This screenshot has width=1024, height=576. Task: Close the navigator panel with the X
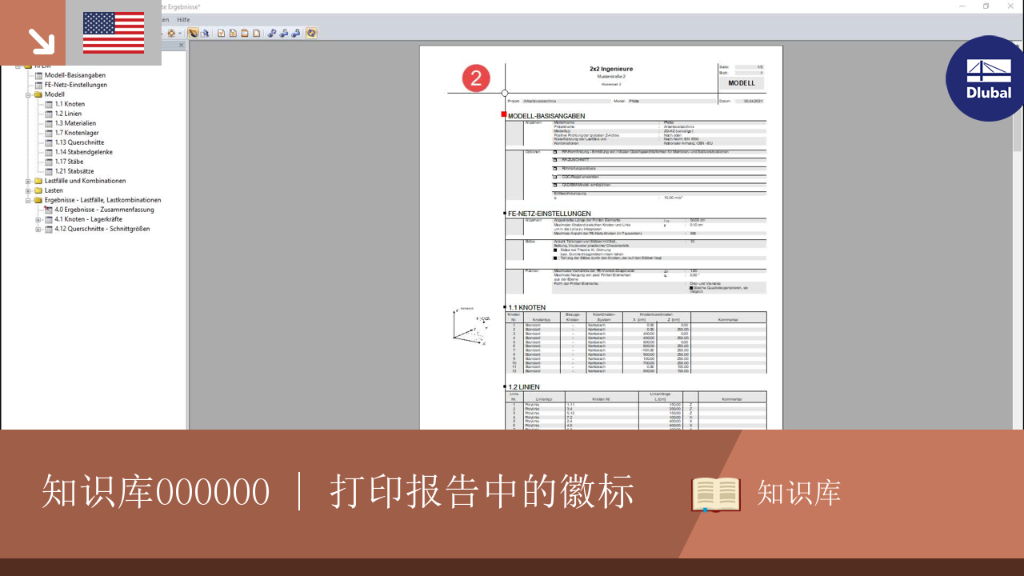(x=181, y=45)
